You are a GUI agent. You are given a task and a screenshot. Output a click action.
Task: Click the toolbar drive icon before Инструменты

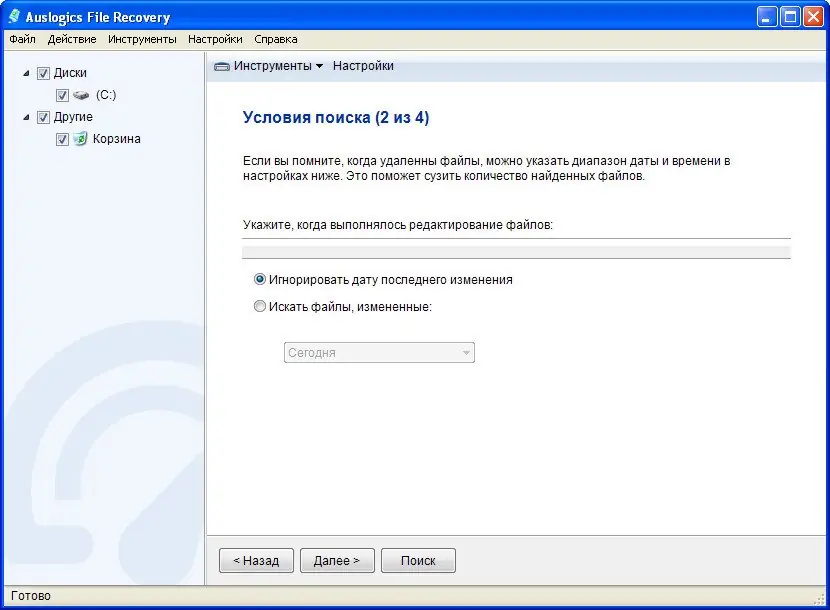pyautogui.click(x=221, y=66)
